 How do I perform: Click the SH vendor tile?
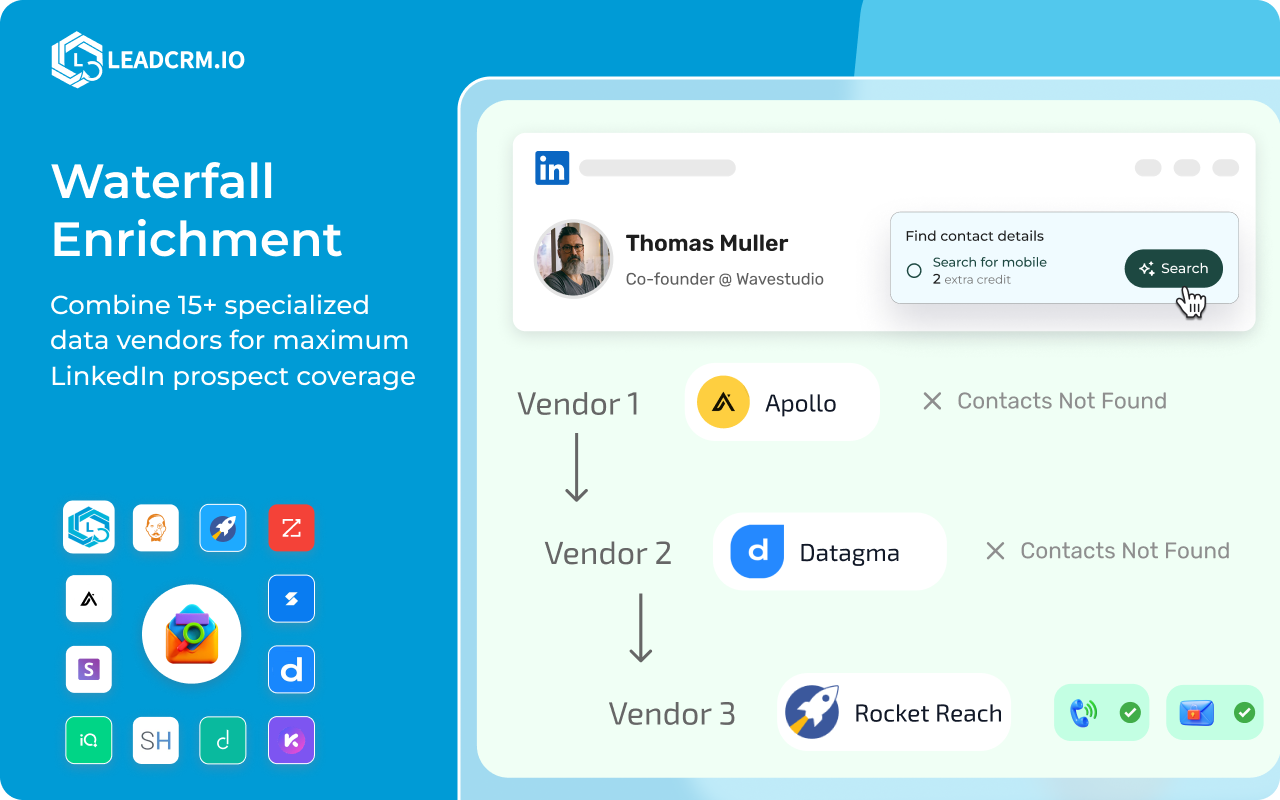point(156,741)
